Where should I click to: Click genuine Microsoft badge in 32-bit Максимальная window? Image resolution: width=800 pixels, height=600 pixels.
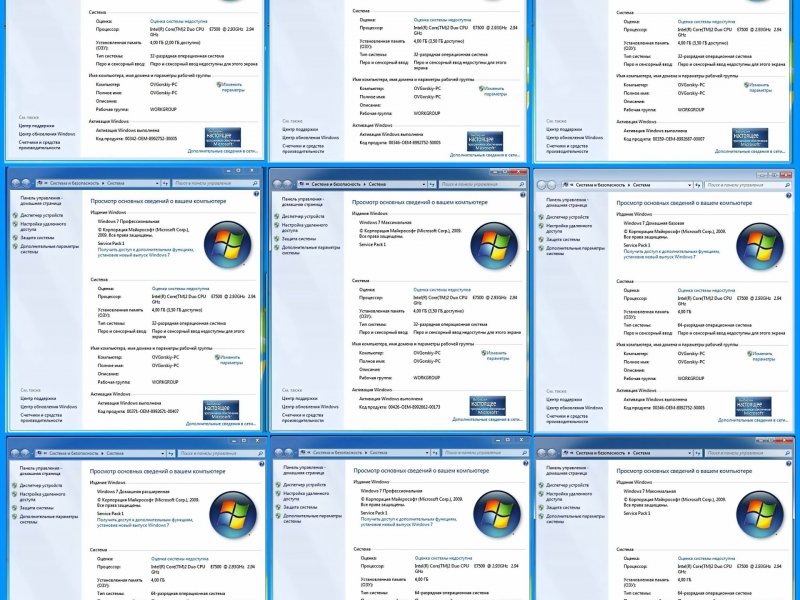(487, 406)
